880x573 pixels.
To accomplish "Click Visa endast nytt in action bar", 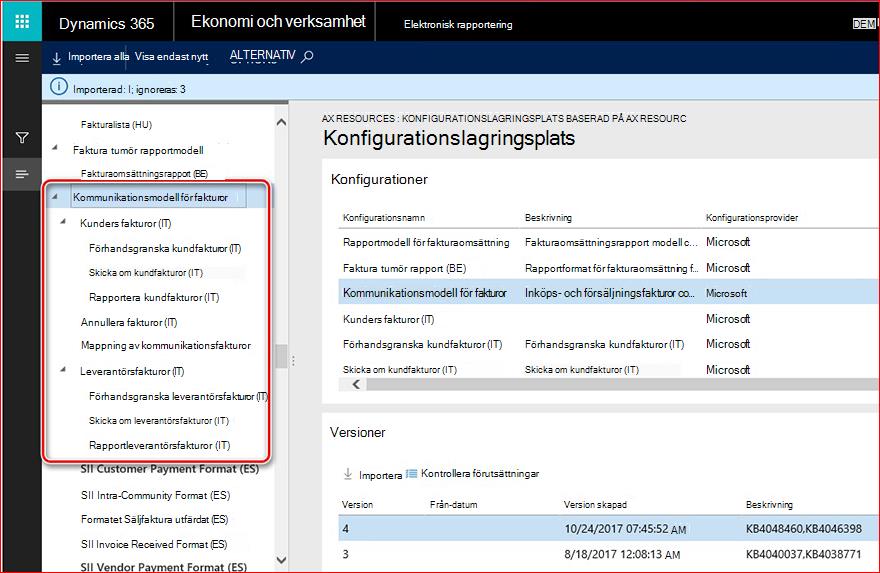I will 171,57.
